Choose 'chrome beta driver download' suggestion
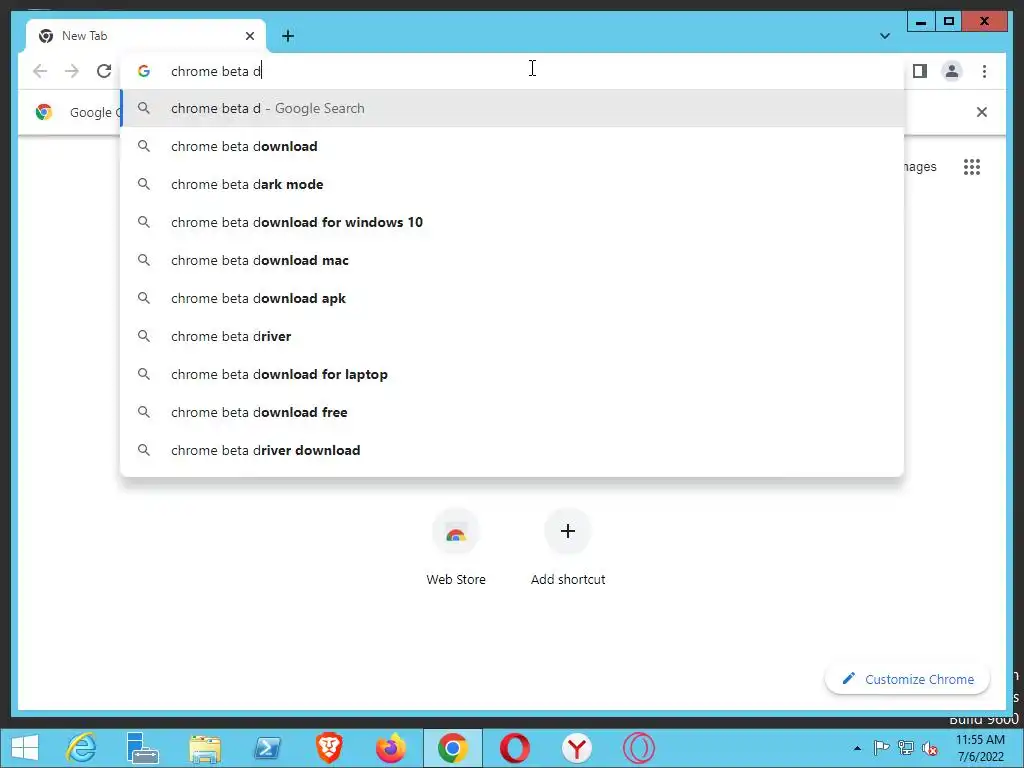This screenshot has height=768, width=1024. pos(513,450)
